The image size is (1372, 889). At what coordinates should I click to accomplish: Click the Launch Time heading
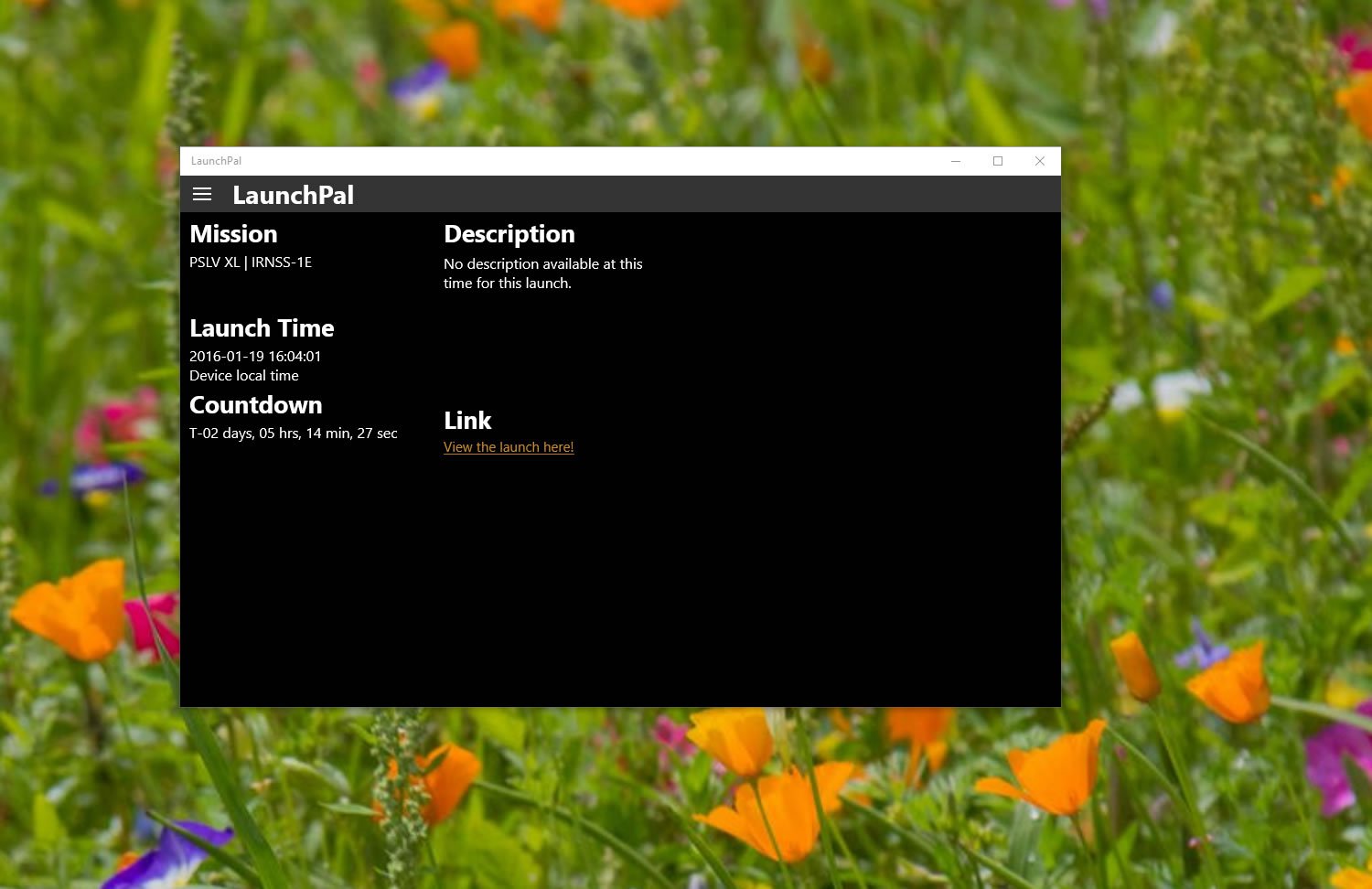click(262, 328)
